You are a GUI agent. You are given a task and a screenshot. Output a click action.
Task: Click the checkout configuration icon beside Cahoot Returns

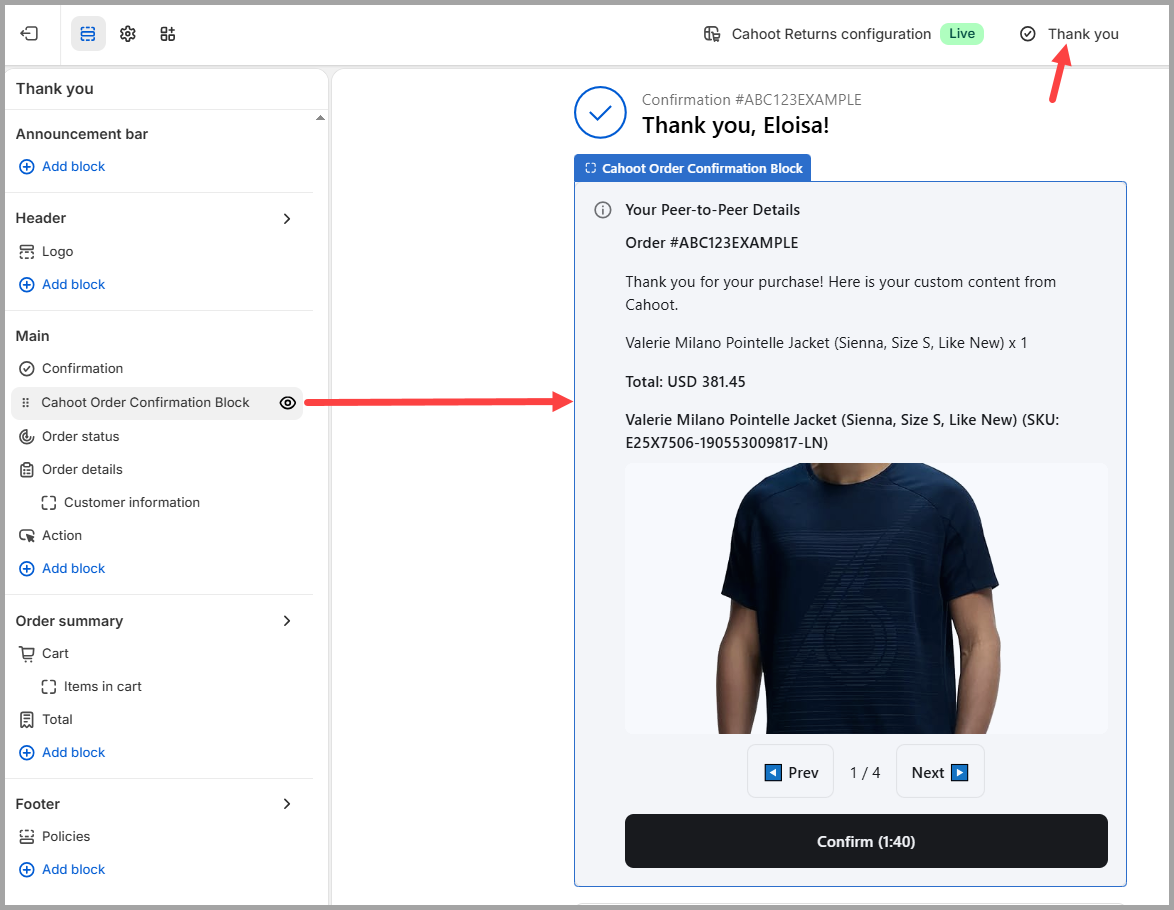pyautogui.click(x=712, y=34)
